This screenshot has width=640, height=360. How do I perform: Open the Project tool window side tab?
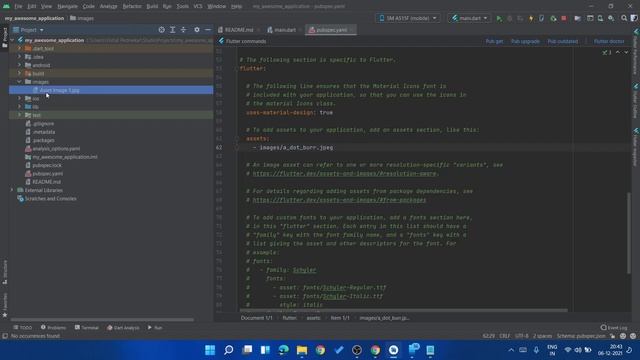[x=4, y=38]
